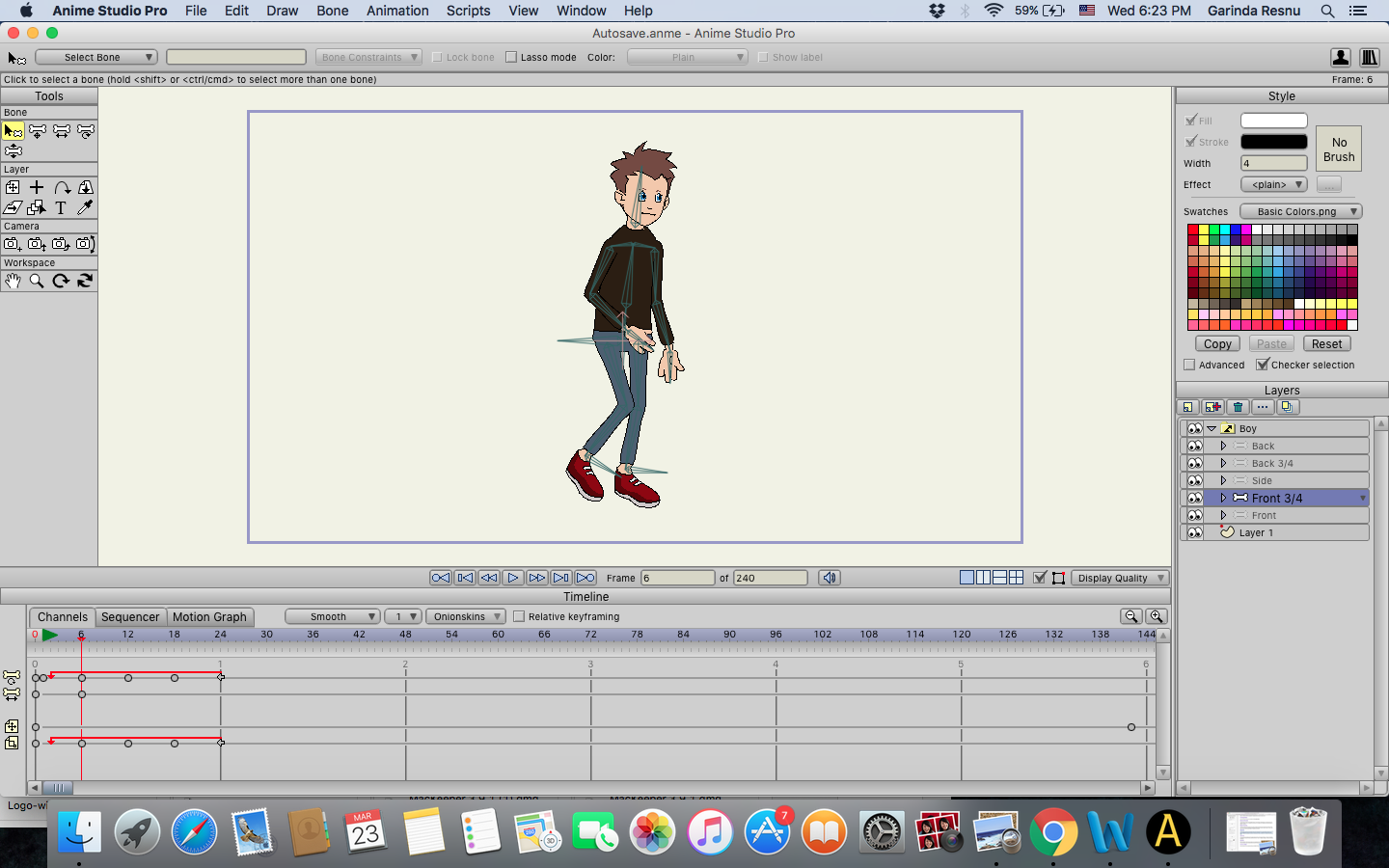The width and height of the screenshot is (1389, 868).
Task: Enable the Lasso mode checkbox
Action: 511,57
